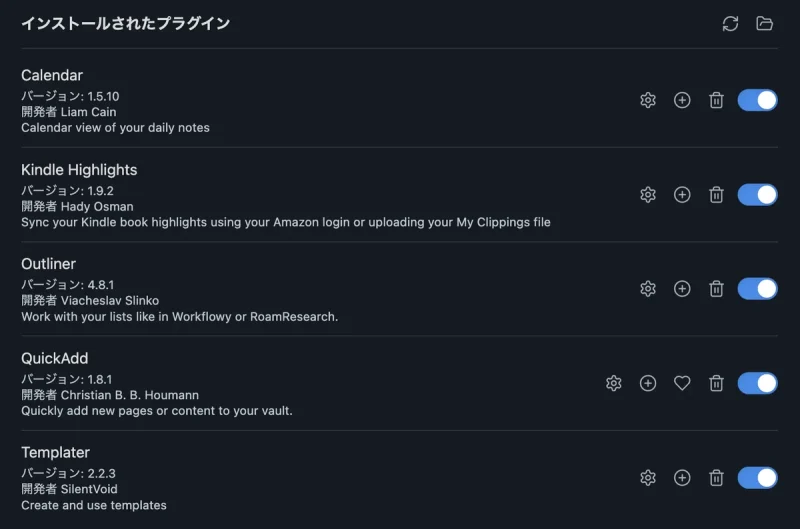The width and height of the screenshot is (800, 529).
Task: Delete the Templater plugin
Action: pyautogui.click(x=716, y=477)
